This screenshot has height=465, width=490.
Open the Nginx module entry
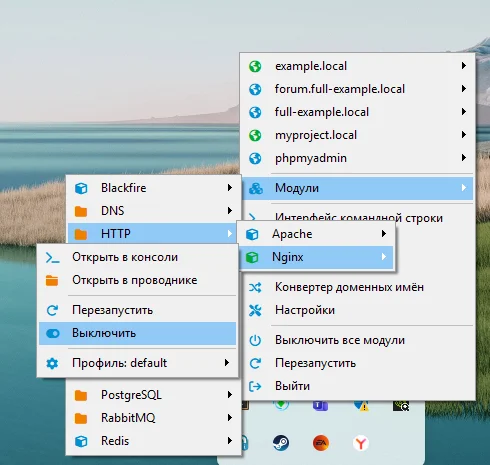tap(316, 257)
